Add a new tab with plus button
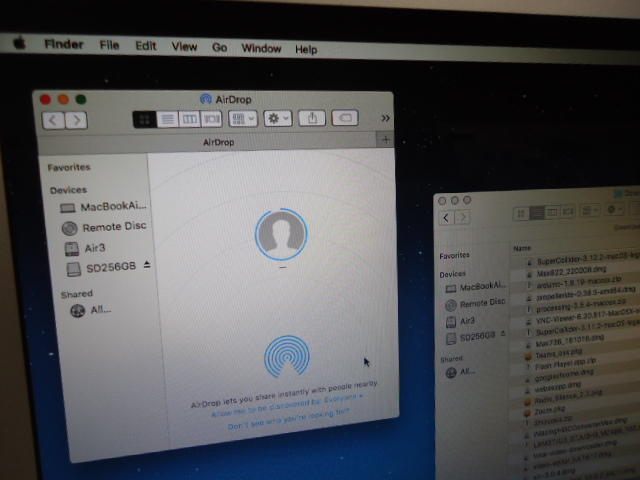The height and width of the screenshot is (480, 640). click(x=385, y=140)
